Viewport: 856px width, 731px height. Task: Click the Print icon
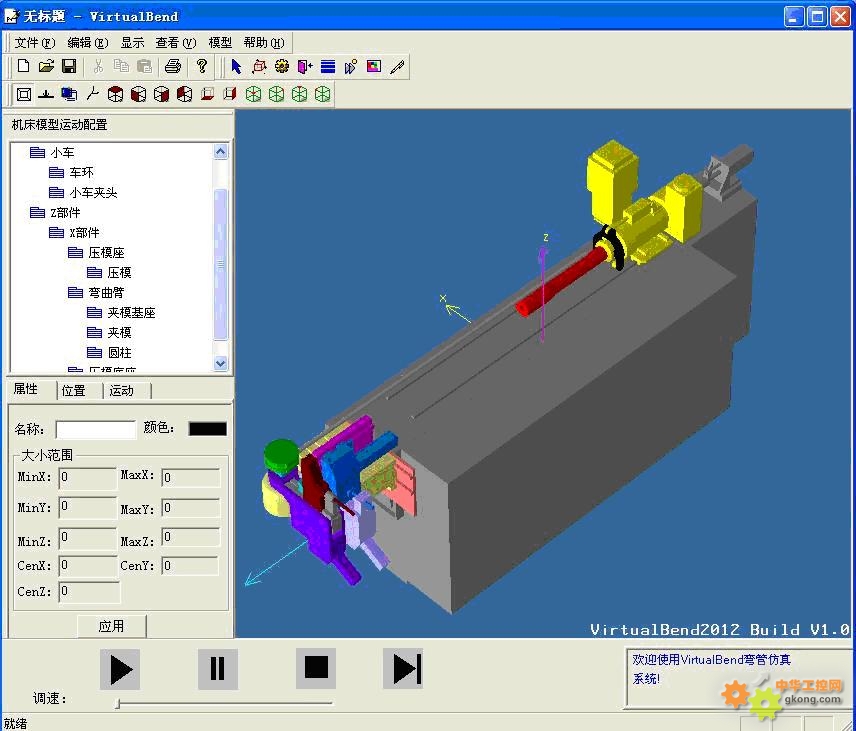click(173, 67)
